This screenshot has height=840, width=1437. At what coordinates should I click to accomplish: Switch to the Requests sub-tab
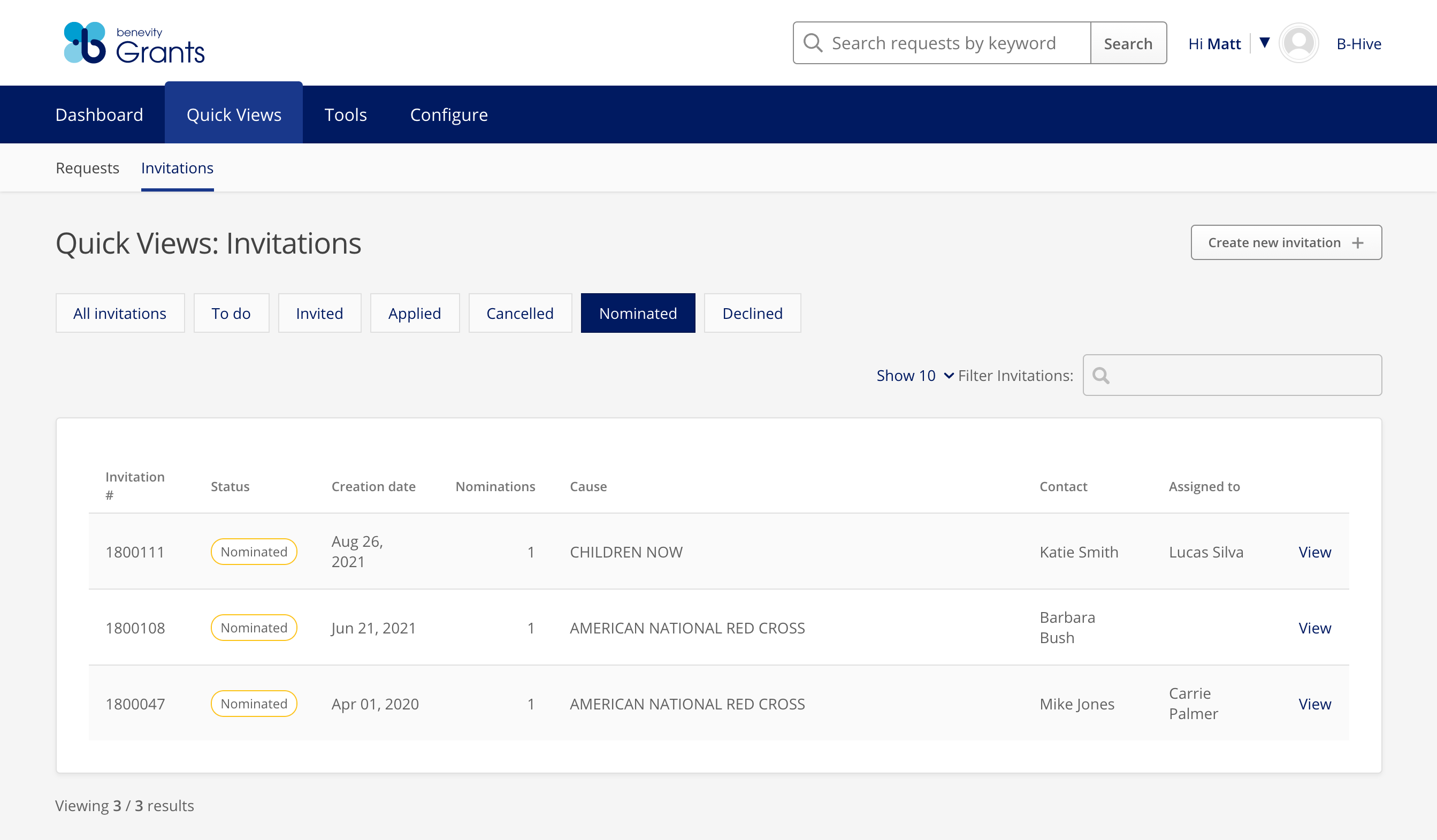pos(87,167)
